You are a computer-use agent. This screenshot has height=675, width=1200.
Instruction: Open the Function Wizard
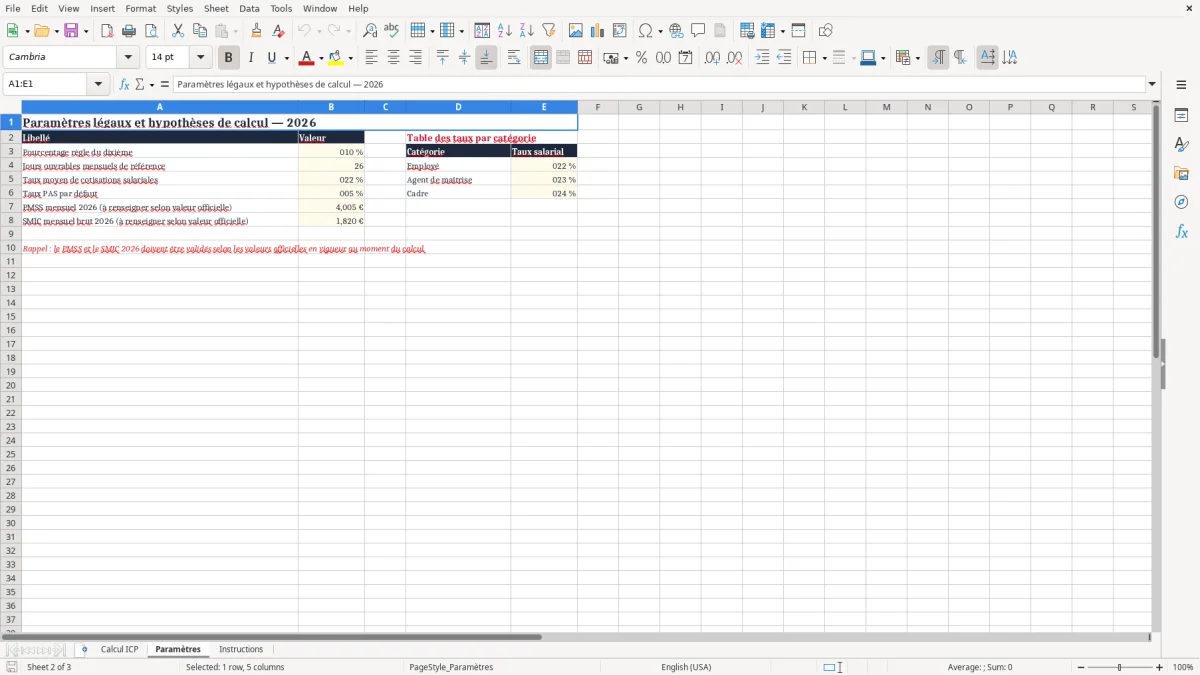click(x=125, y=84)
